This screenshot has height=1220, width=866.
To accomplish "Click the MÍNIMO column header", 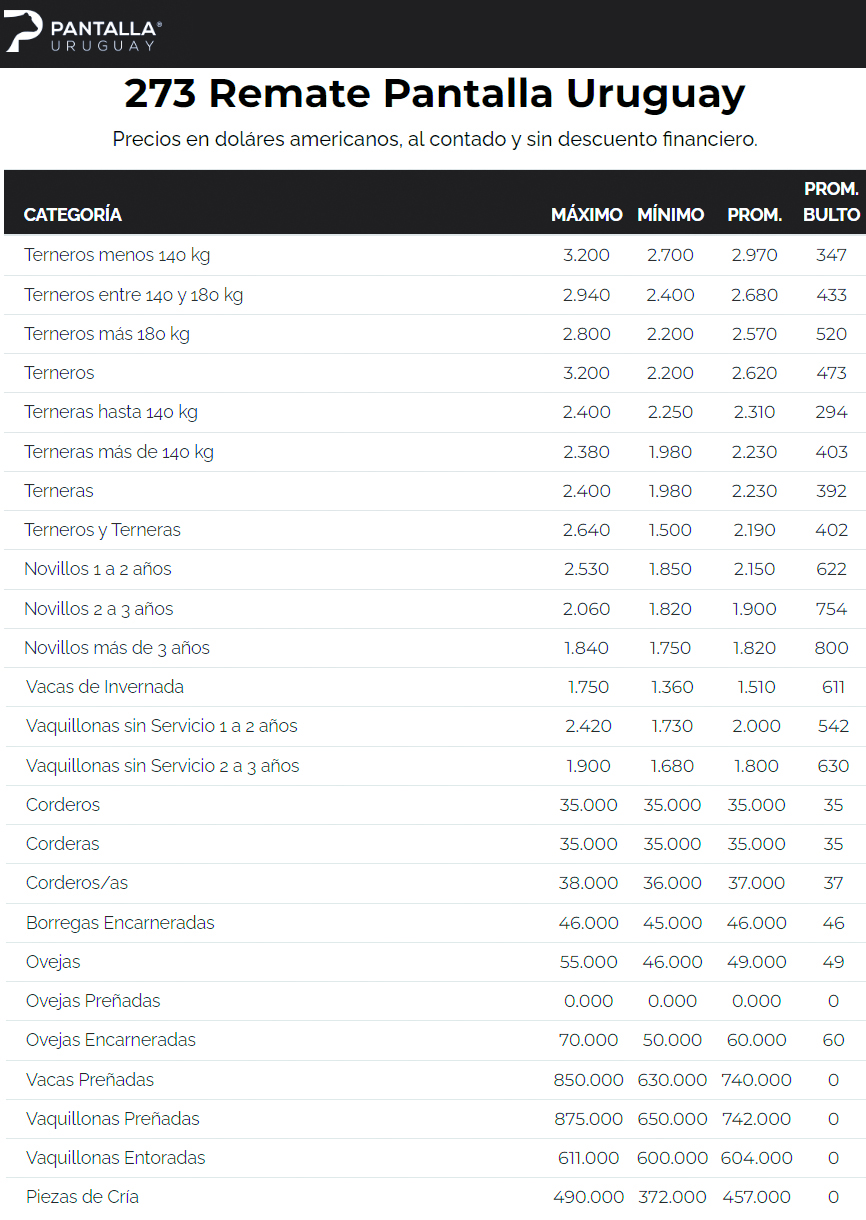I will [670, 215].
